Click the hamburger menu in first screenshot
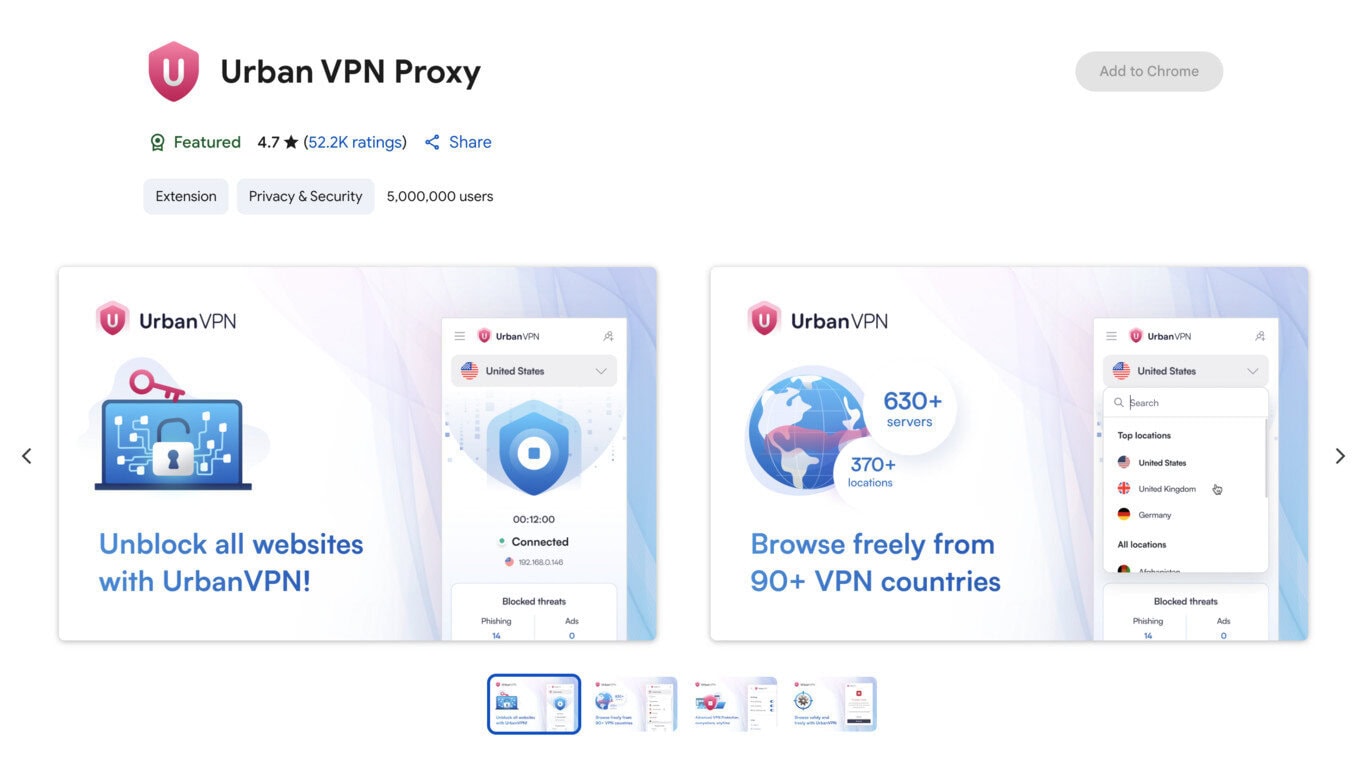The image size is (1366, 778). pyautogui.click(x=460, y=336)
